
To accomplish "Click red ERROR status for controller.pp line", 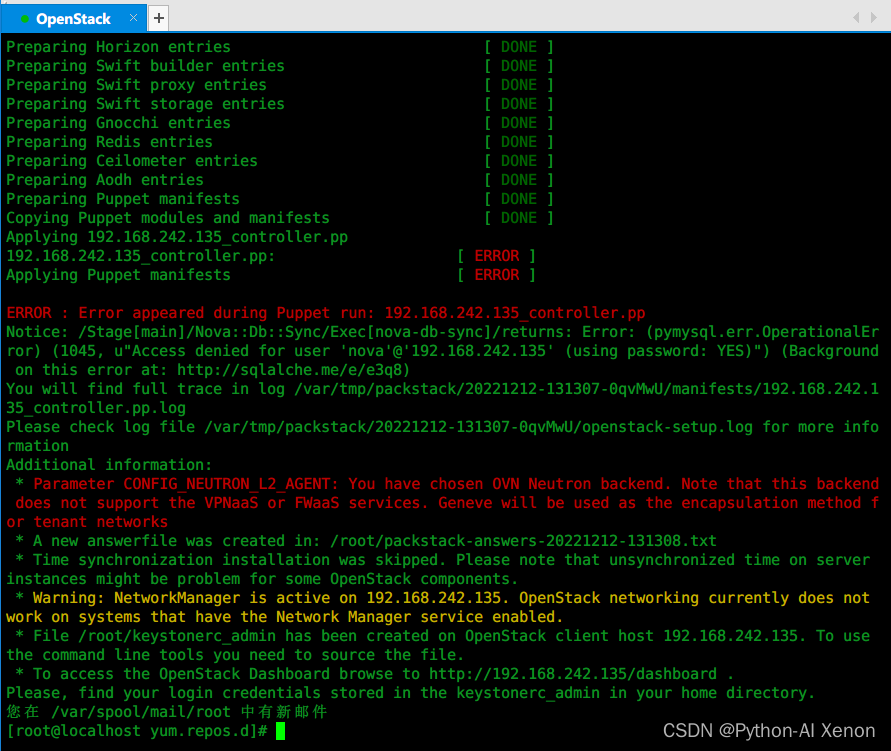I will (x=497, y=256).
